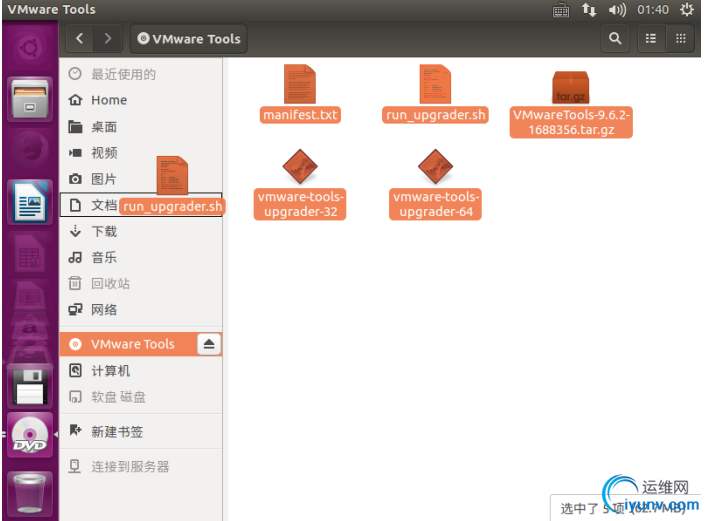Open the Ubuntu Dash launcher icon

pyautogui.click(x=30, y=47)
